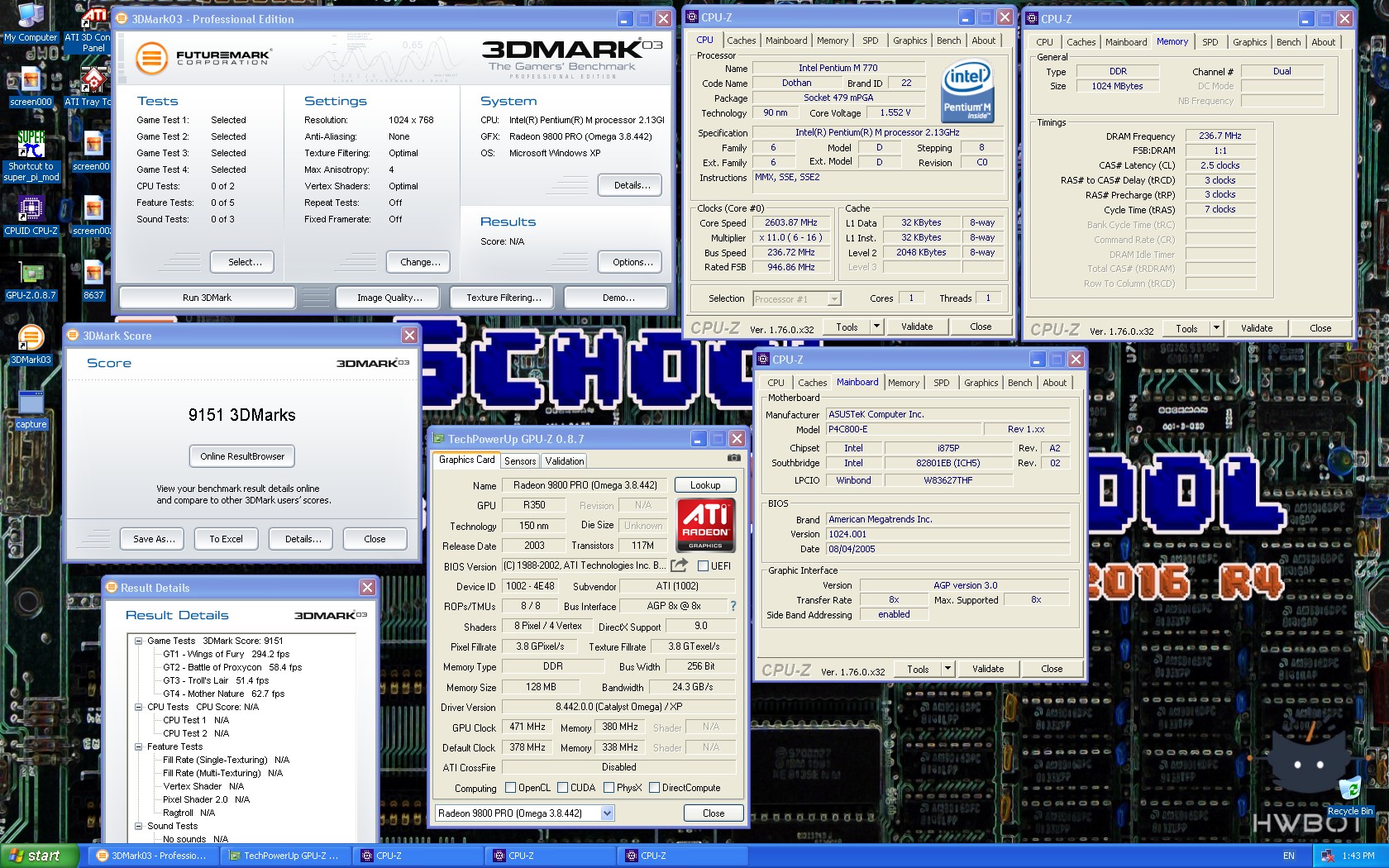1389x868 pixels.
Task: Open the Processor #1 selection dropdown
Action: [x=834, y=299]
